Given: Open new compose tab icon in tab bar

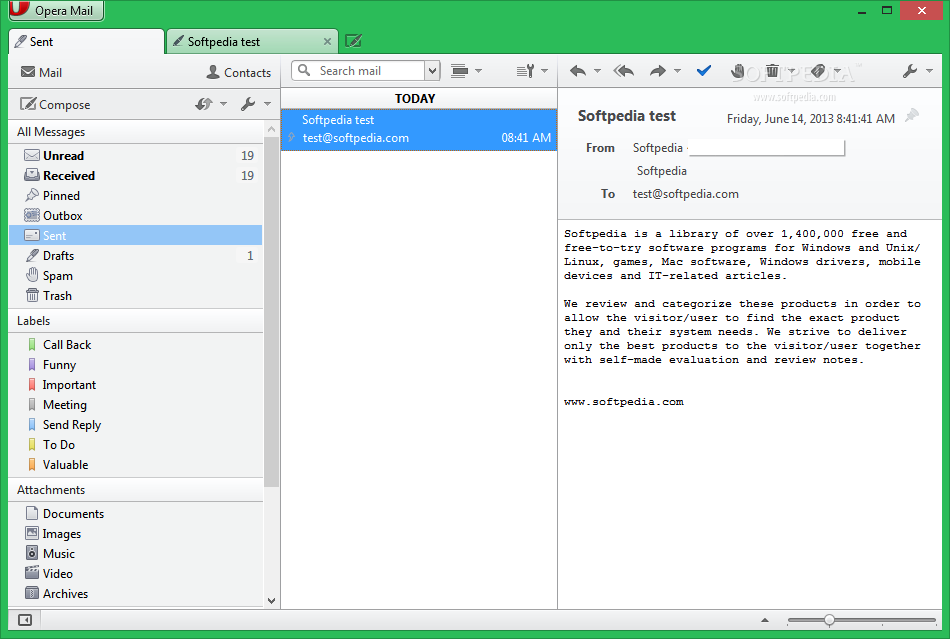Looking at the screenshot, I should 353,41.
